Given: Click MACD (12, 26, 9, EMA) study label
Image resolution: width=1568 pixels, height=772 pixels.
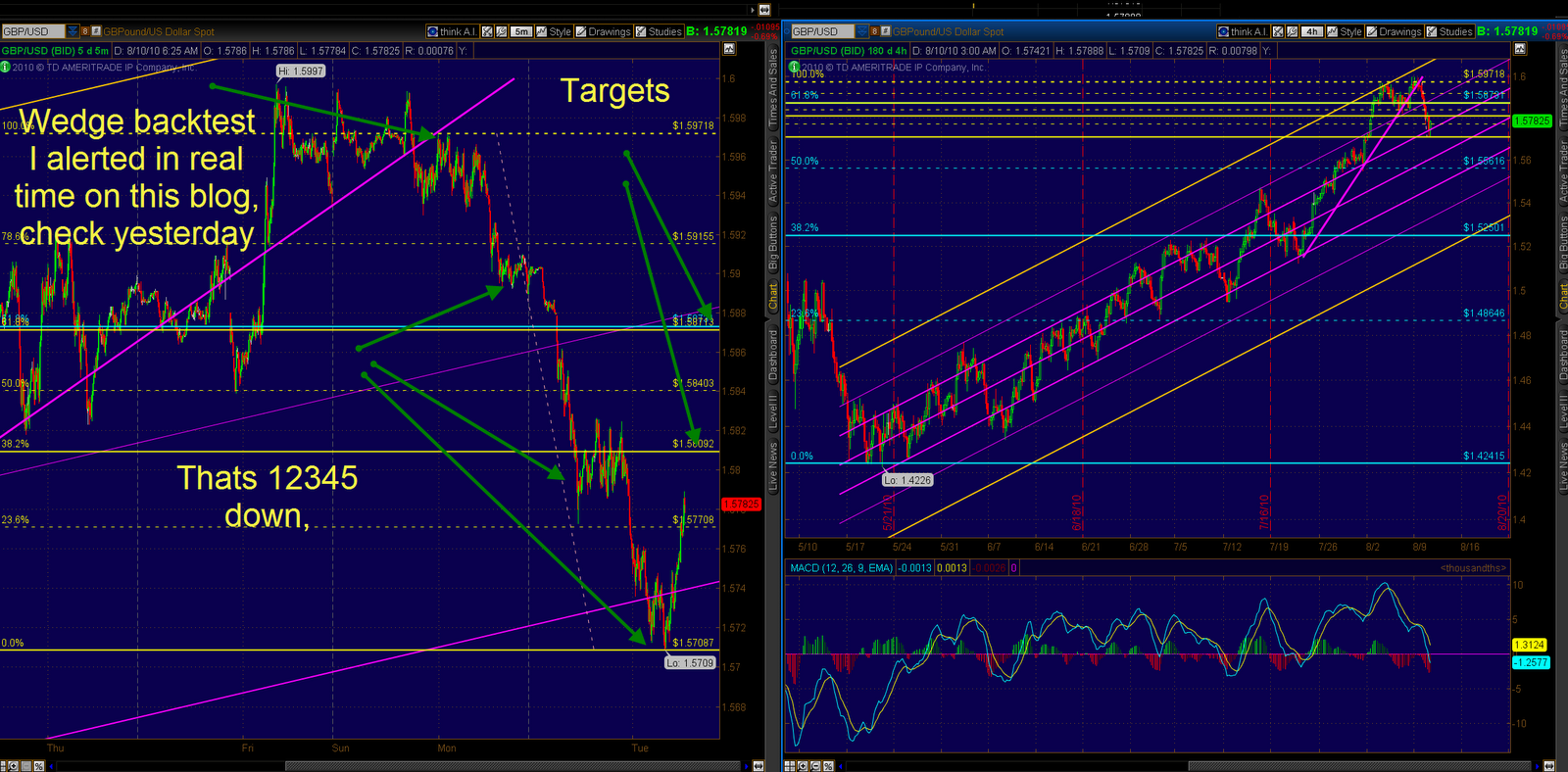Looking at the screenshot, I should [x=842, y=567].
